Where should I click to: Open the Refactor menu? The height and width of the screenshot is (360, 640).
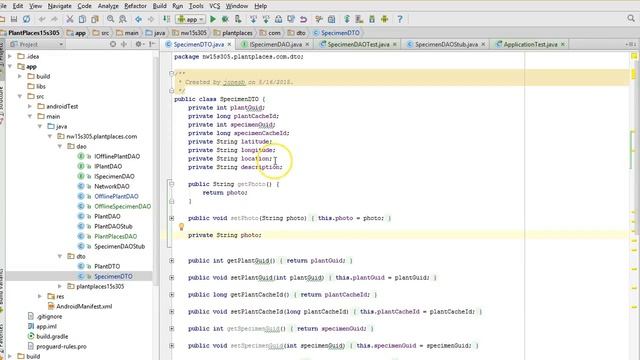[x=135, y=6]
